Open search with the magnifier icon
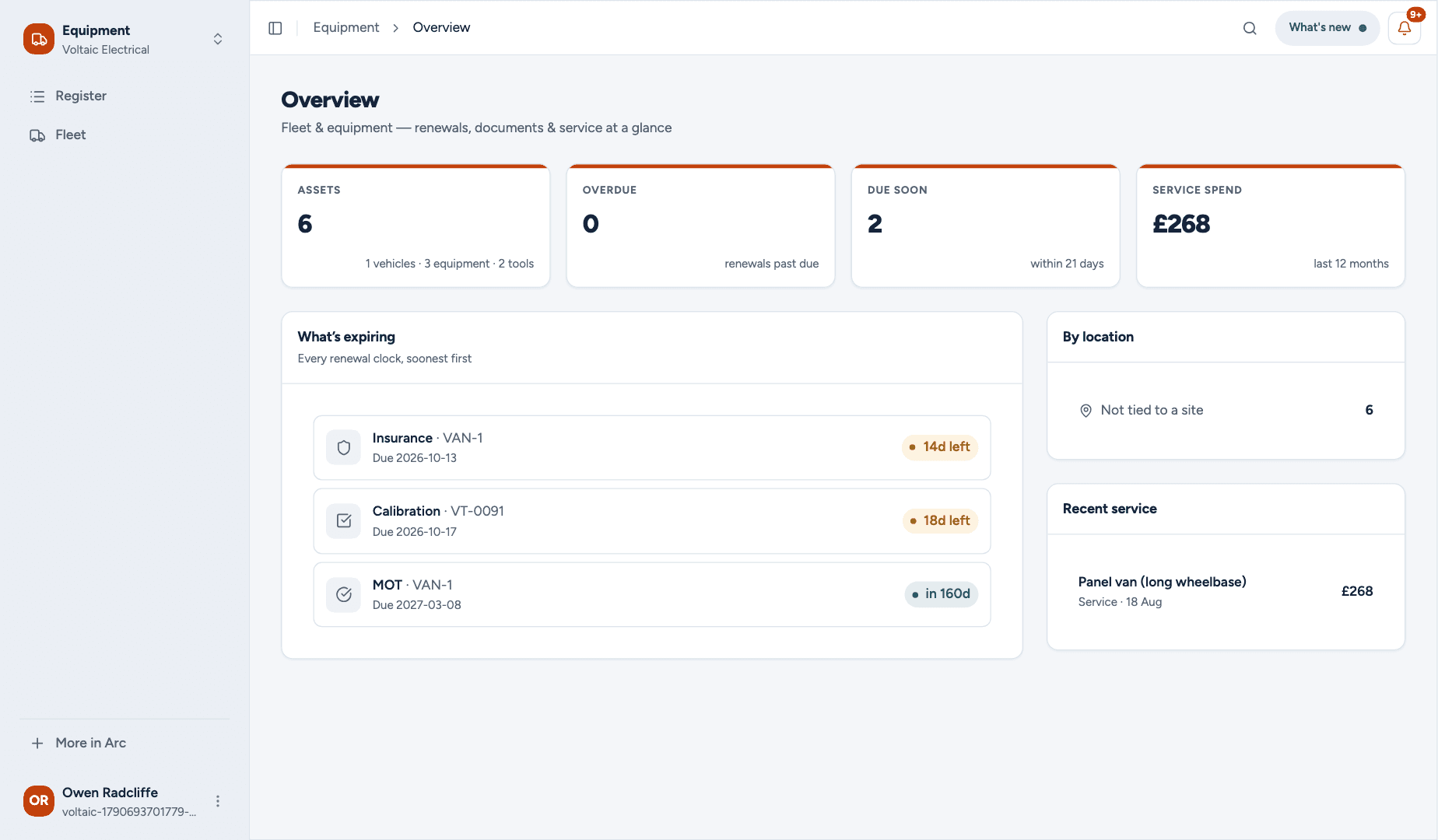Screen dimensions: 1438x840 click(x=1250, y=28)
